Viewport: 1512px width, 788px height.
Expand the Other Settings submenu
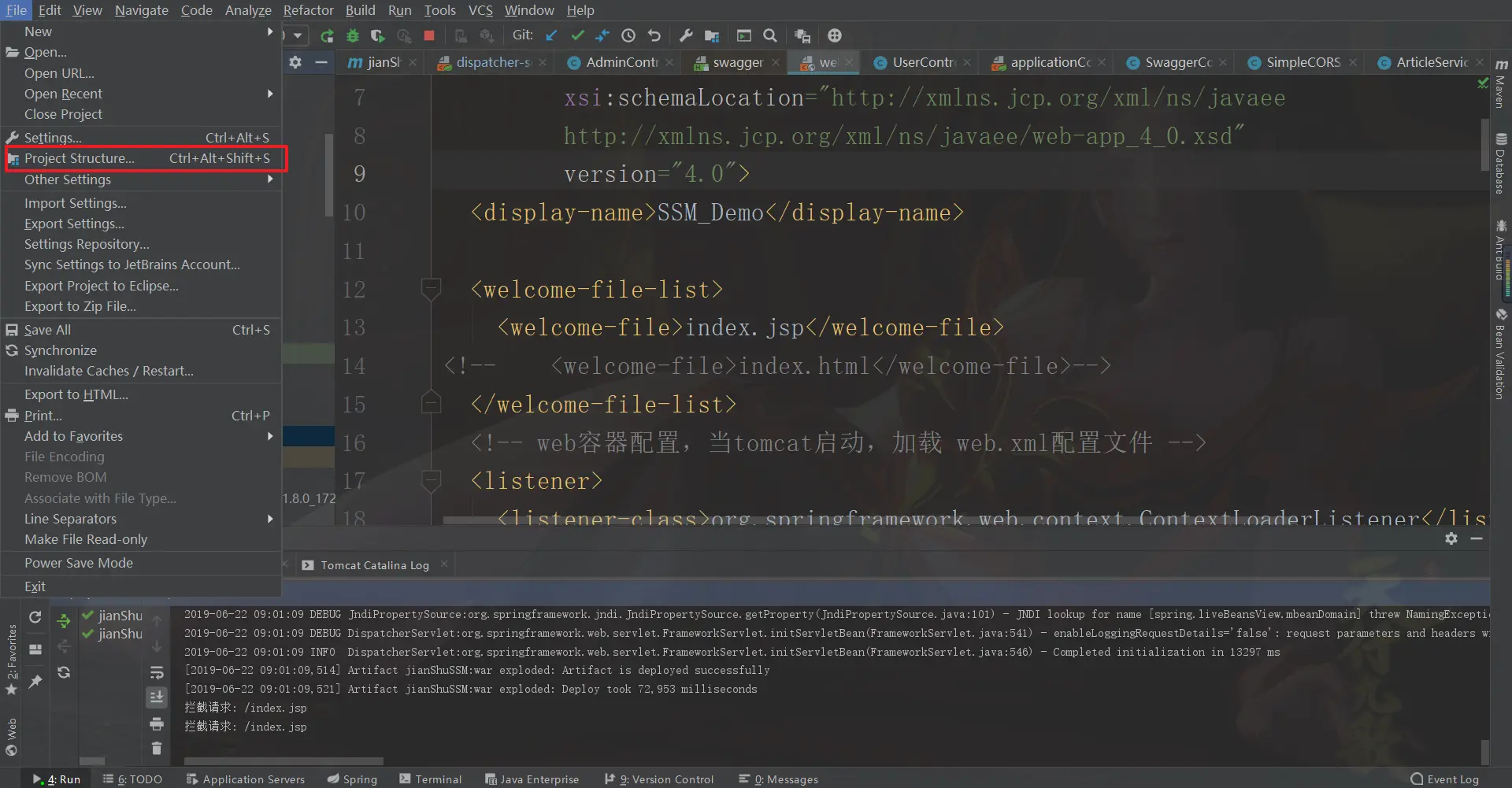[x=141, y=179]
